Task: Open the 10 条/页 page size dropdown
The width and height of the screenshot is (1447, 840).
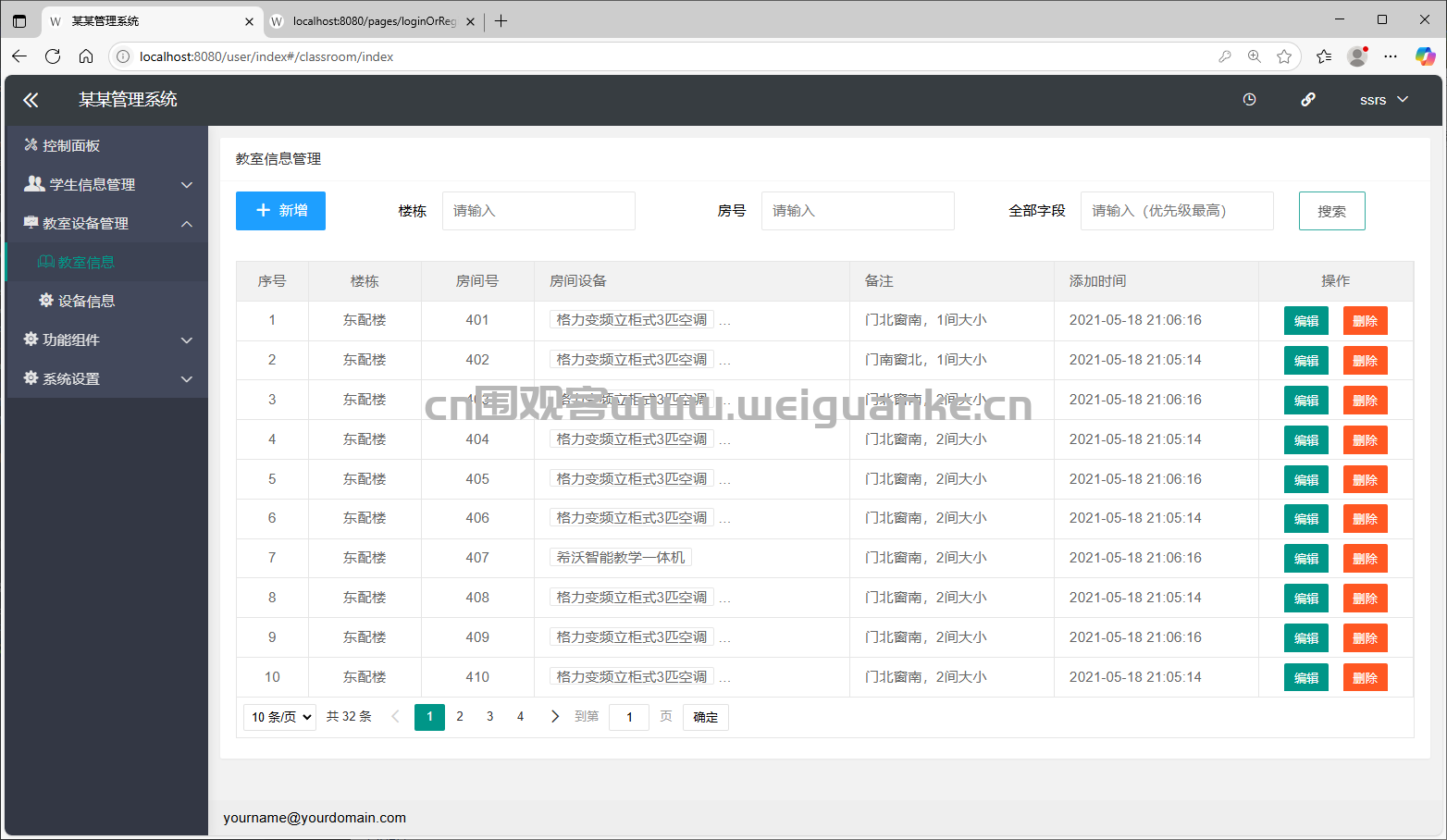Action: [x=279, y=717]
